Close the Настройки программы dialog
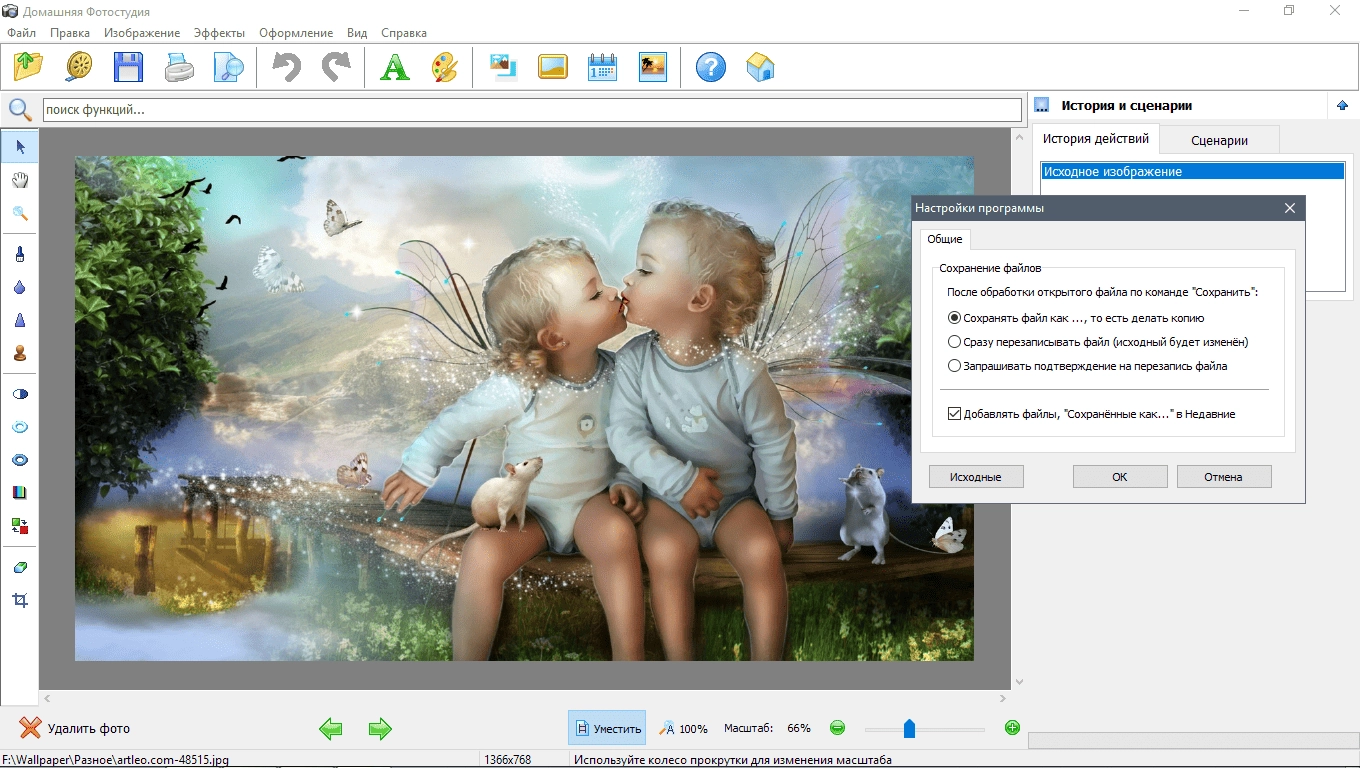The width and height of the screenshot is (1360, 768). tap(1290, 208)
